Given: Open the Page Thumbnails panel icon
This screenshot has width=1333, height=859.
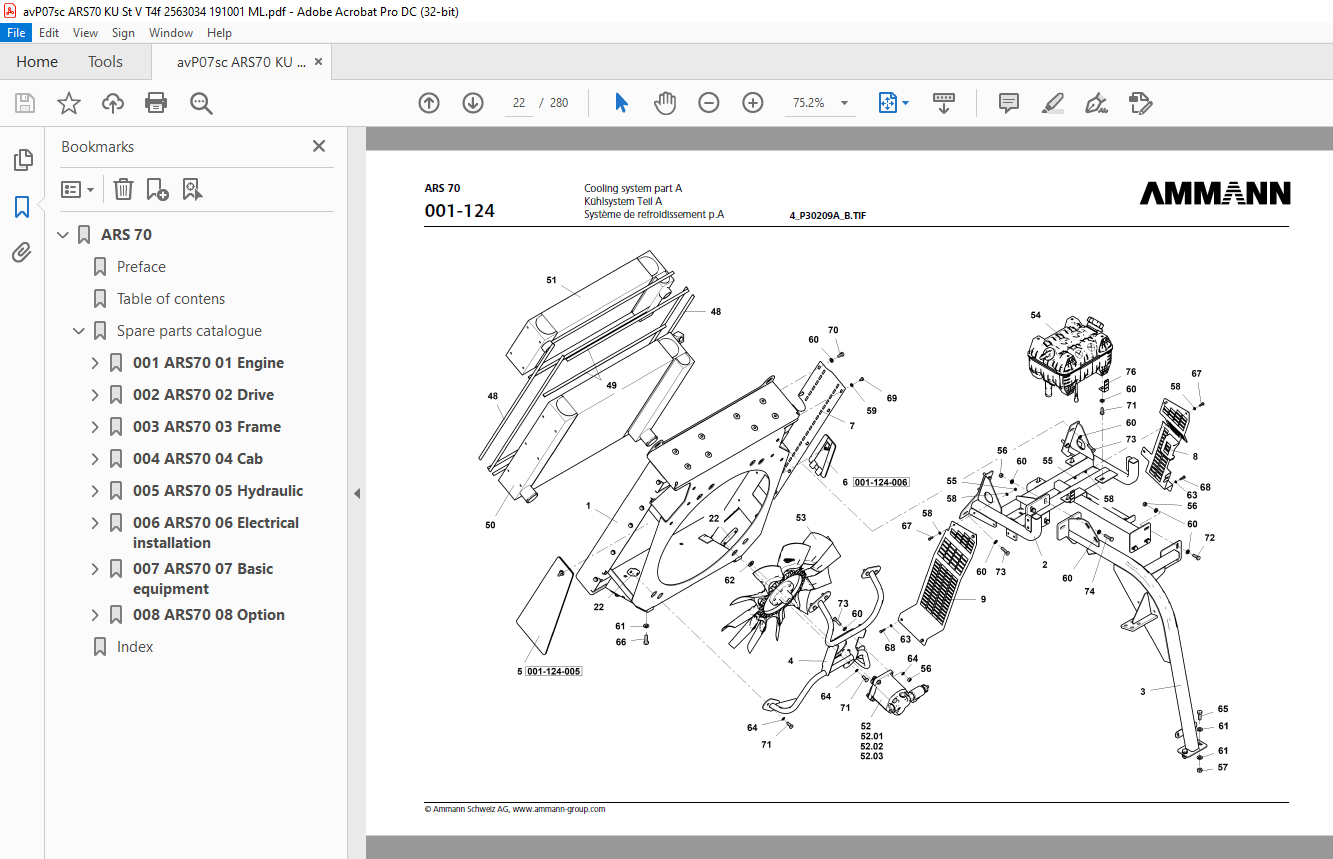Looking at the screenshot, I should point(22,160).
